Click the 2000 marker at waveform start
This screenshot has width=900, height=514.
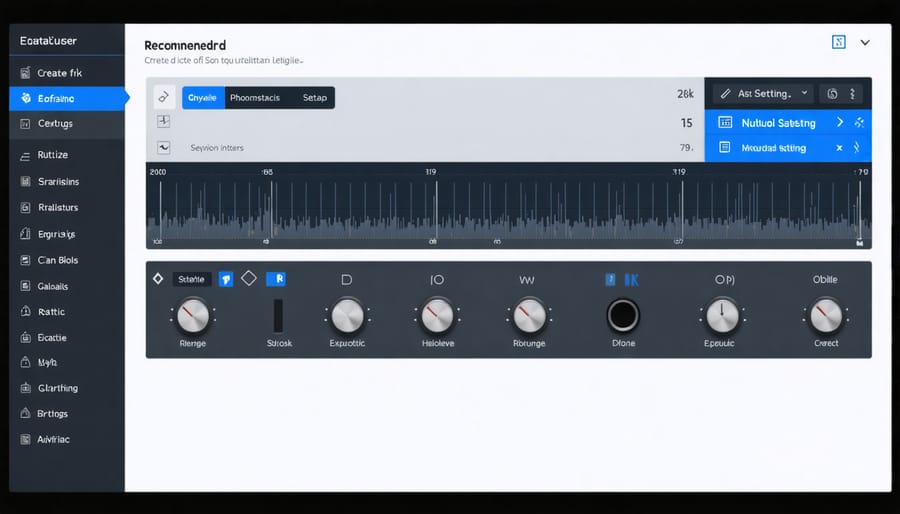157,172
